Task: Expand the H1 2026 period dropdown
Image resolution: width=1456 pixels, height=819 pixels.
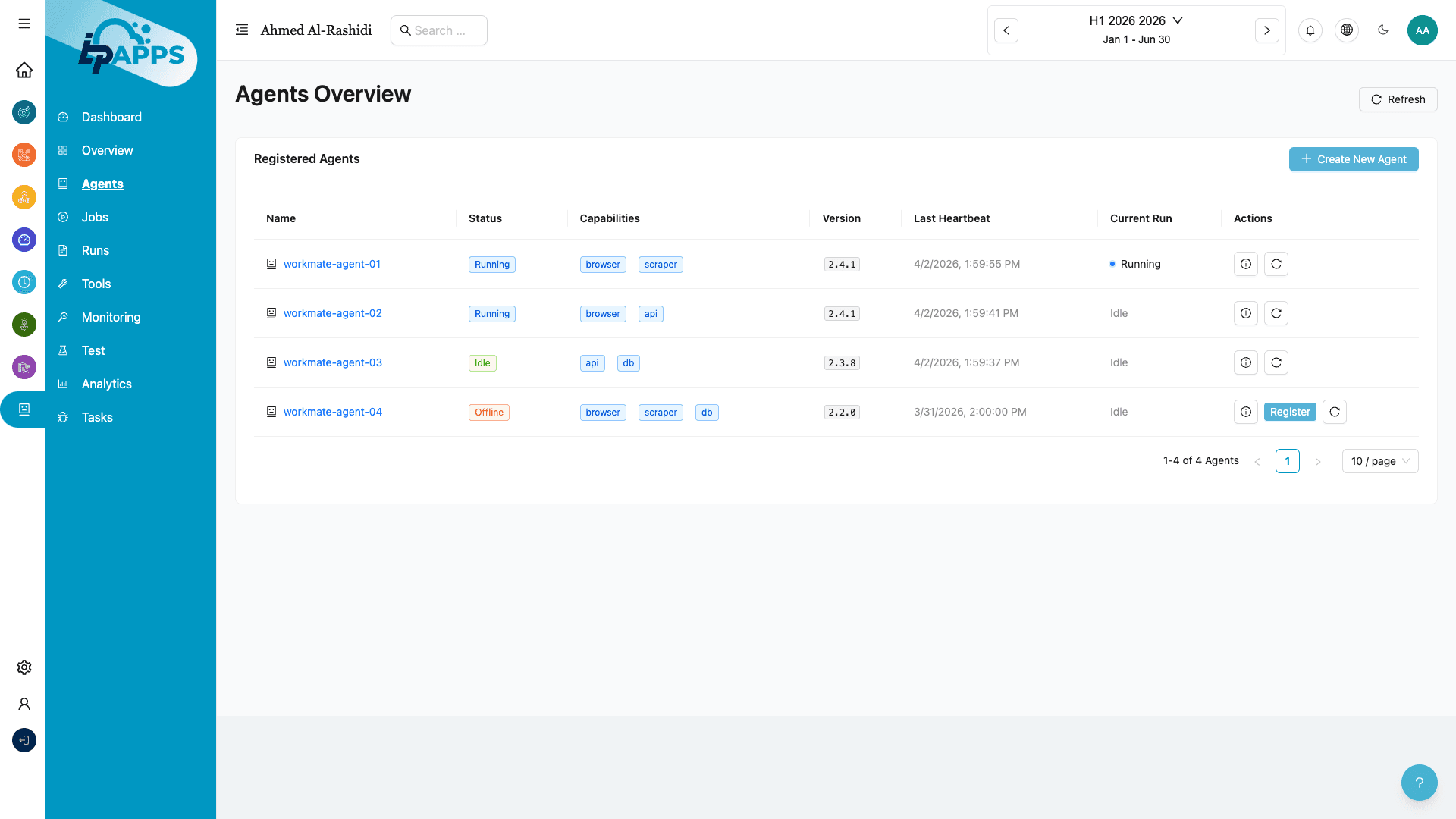Action: click(1135, 20)
